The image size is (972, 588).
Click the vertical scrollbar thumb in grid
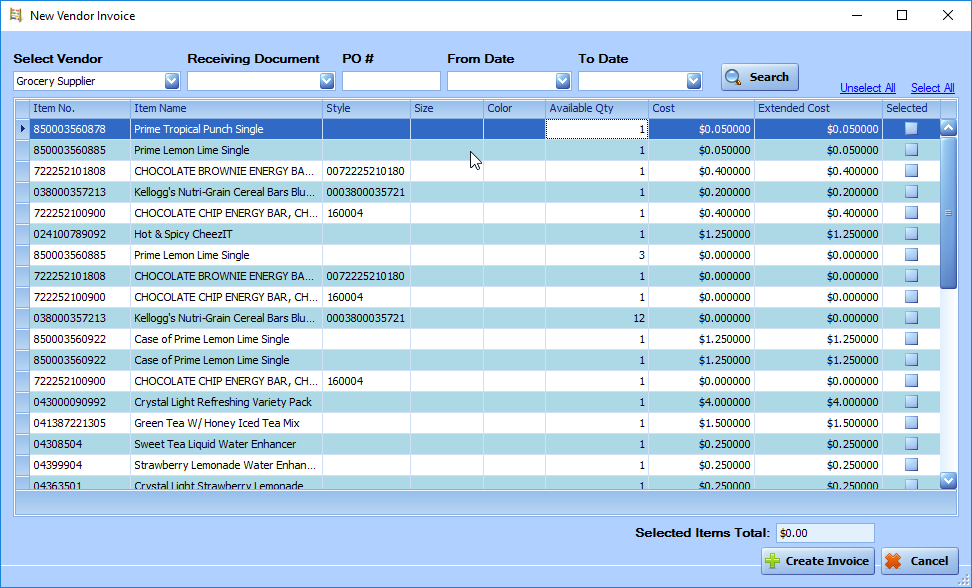click(x=948, y=212)
